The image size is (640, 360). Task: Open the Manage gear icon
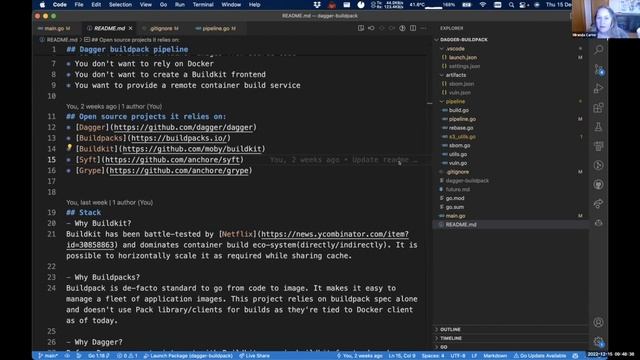click(x=598, y=342)
